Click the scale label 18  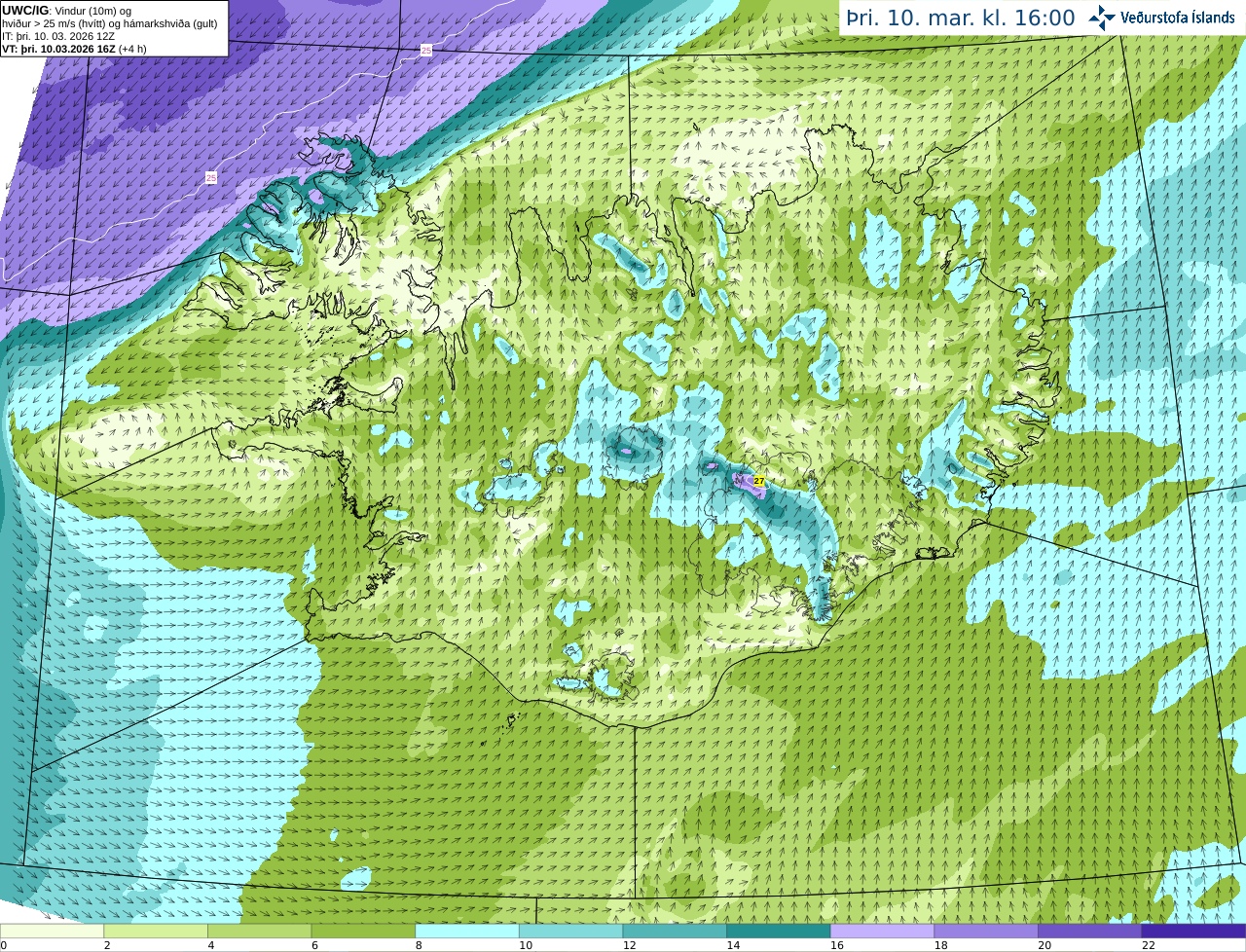tap(941, 945)
